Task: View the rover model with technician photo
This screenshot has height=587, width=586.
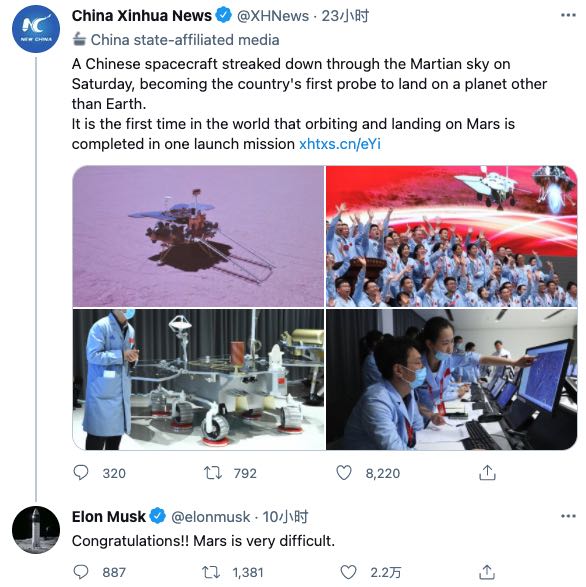Action: 198,379
